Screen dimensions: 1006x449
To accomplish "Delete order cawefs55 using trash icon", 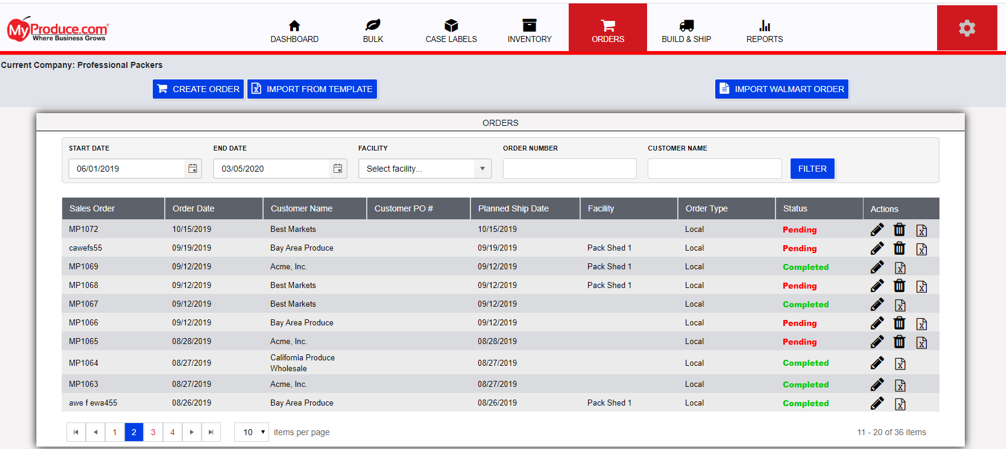I will tap(899, 248).
